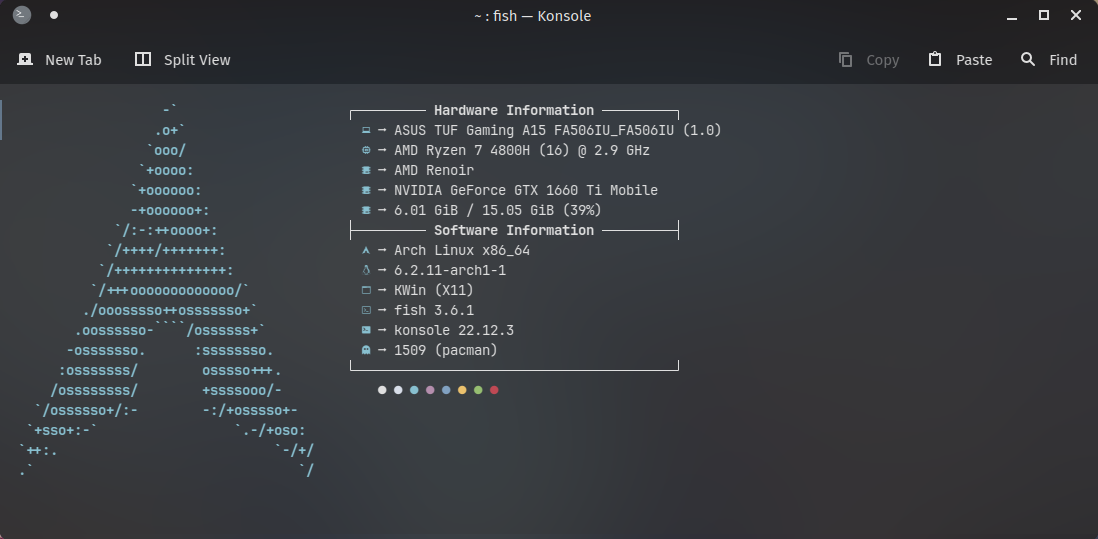Image resolution: width=1098 pixels, height=539 pixels.
Task: Click the CPU icon beside AMD Ryzen 7
Action: coord(366,150)
